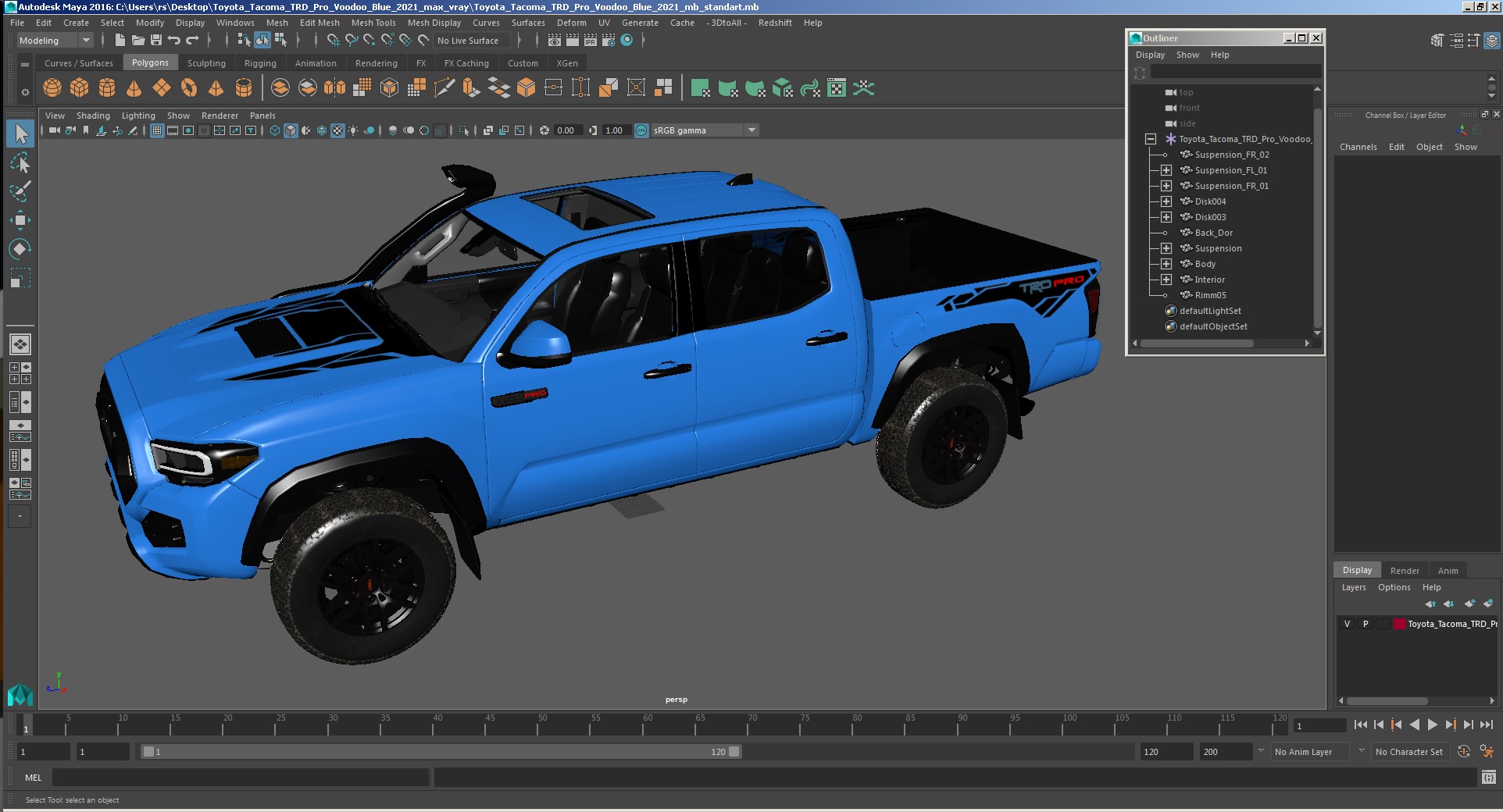Toggle layer playback P box

pyautogui.click(x=1366, y=624)
